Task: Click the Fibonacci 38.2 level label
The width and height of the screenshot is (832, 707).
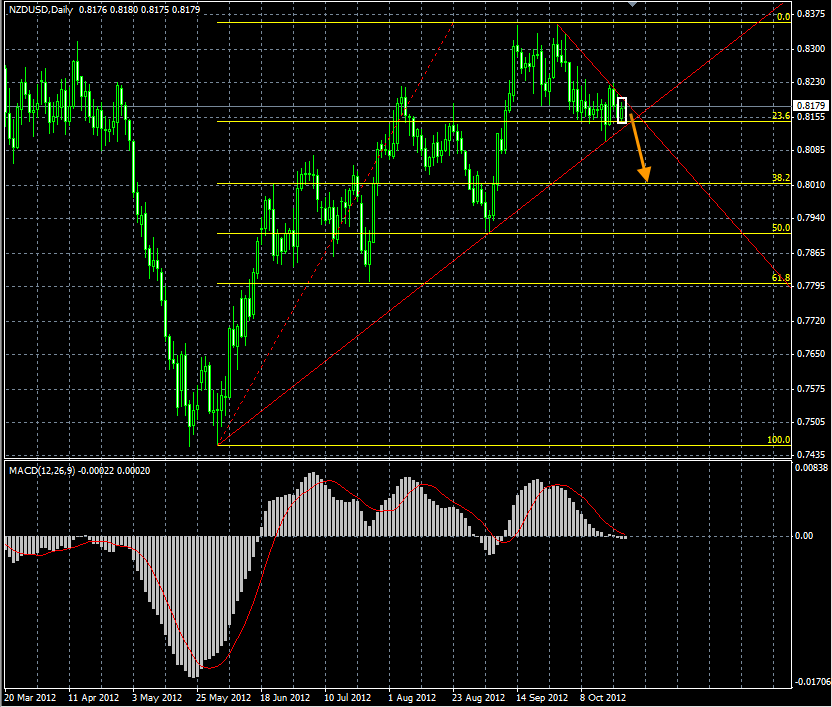Action: [781, 178]
